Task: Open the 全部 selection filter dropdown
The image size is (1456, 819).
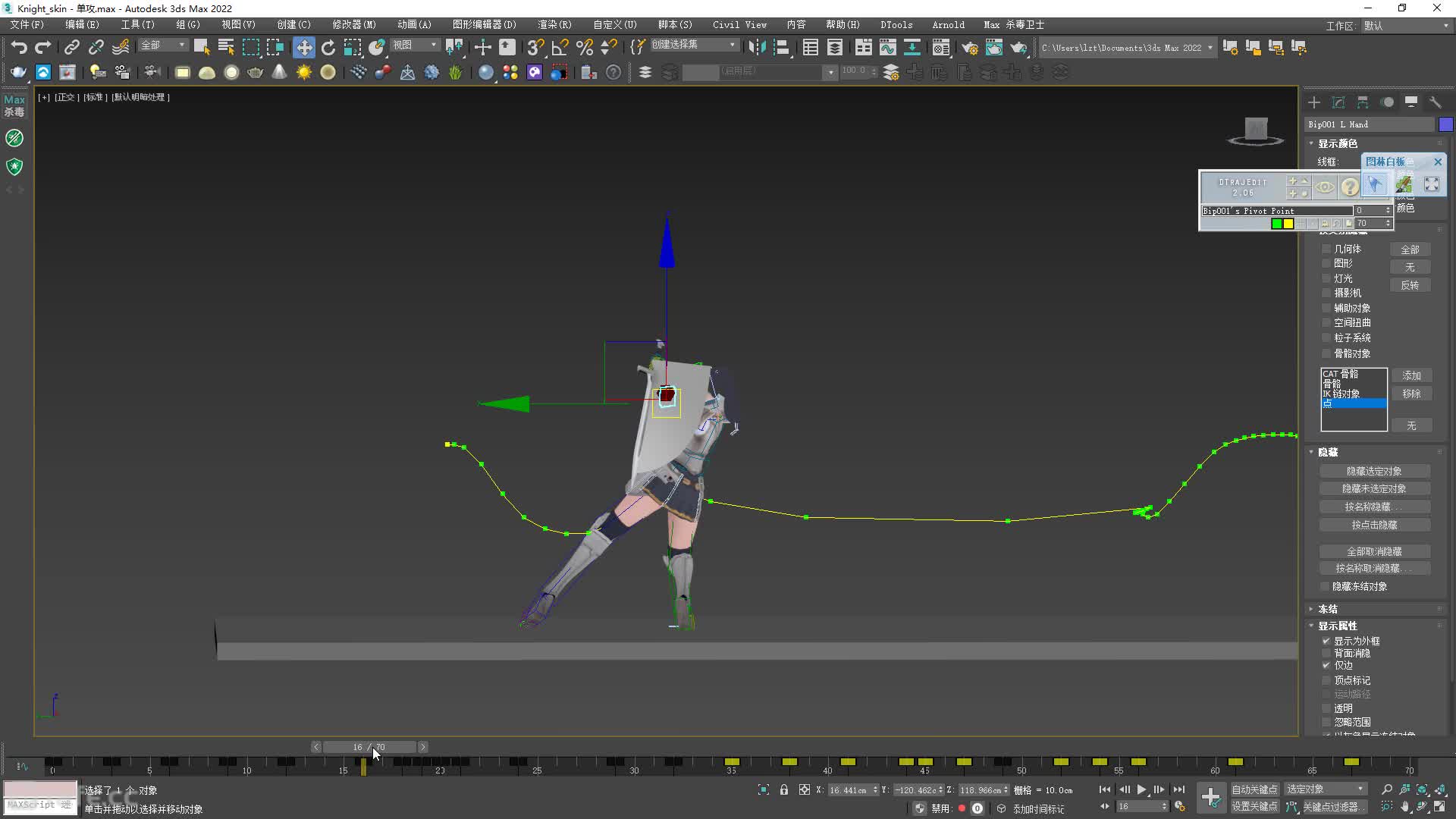Action: pyautogui.click(x=163, y=45)
